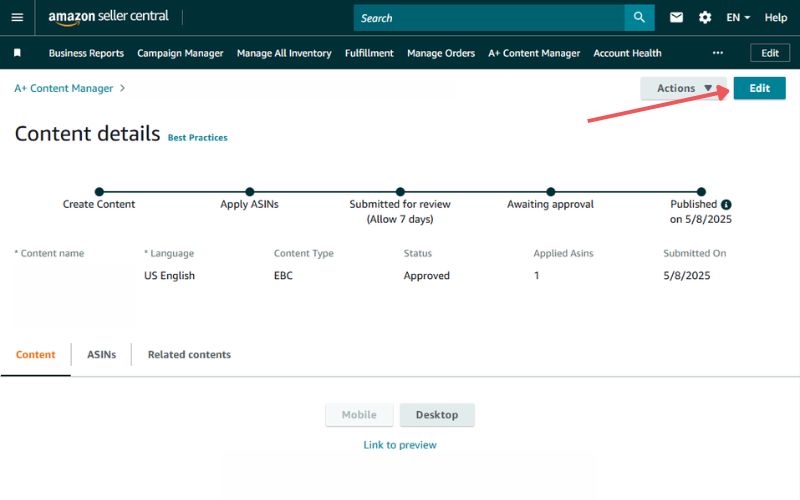The width and height of the screenshot is (800, 500).
Task: Click the Content details heading
Action: tap(87, 134)
